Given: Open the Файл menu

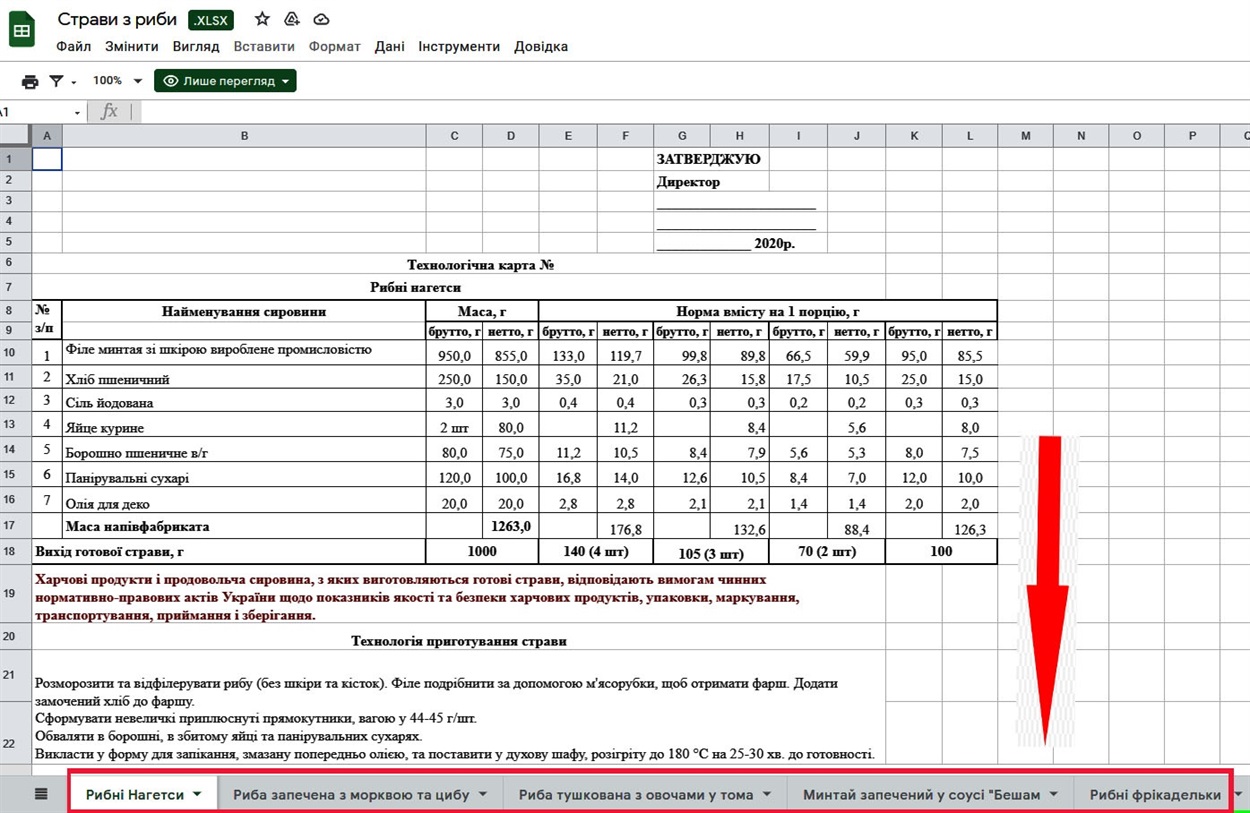Looking at the screenshot, I should click(x=74, y=46).
